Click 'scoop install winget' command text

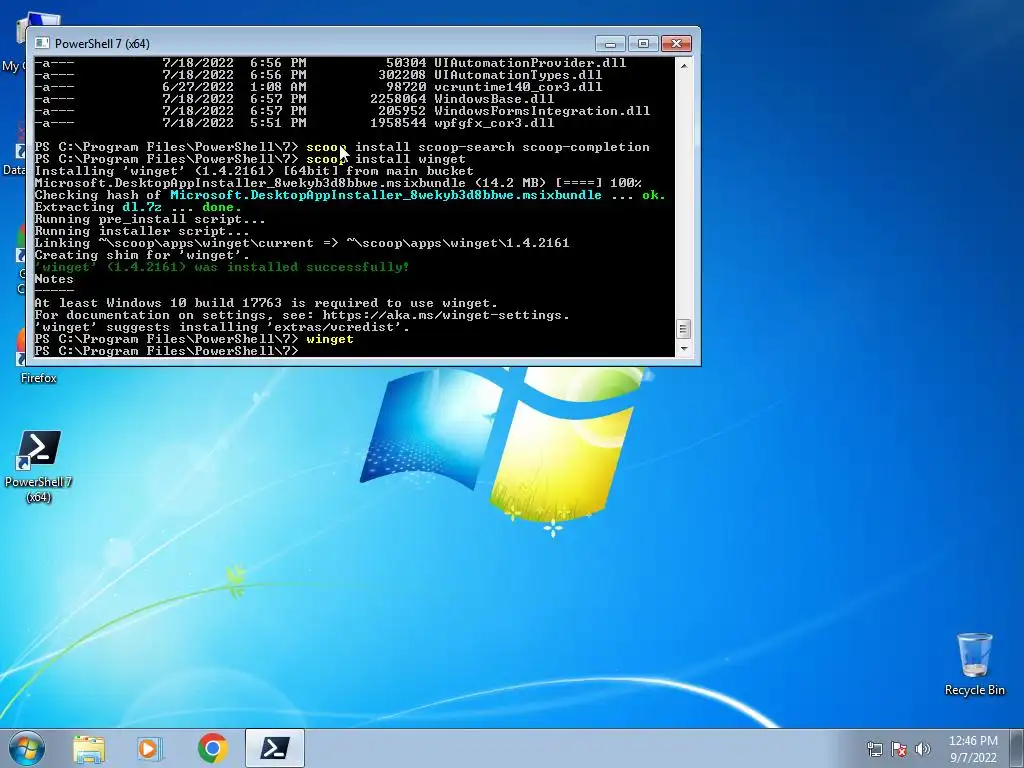point(386,159)
